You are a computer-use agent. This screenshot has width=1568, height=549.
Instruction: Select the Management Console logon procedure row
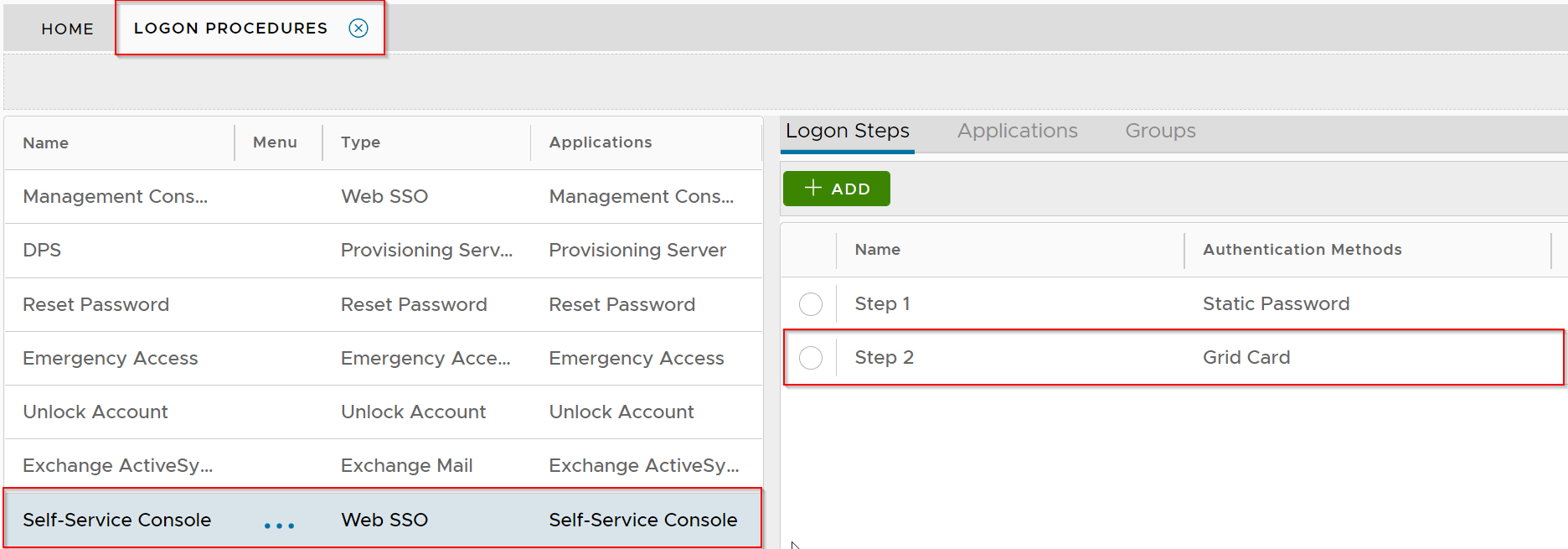(x=115, y=197)
